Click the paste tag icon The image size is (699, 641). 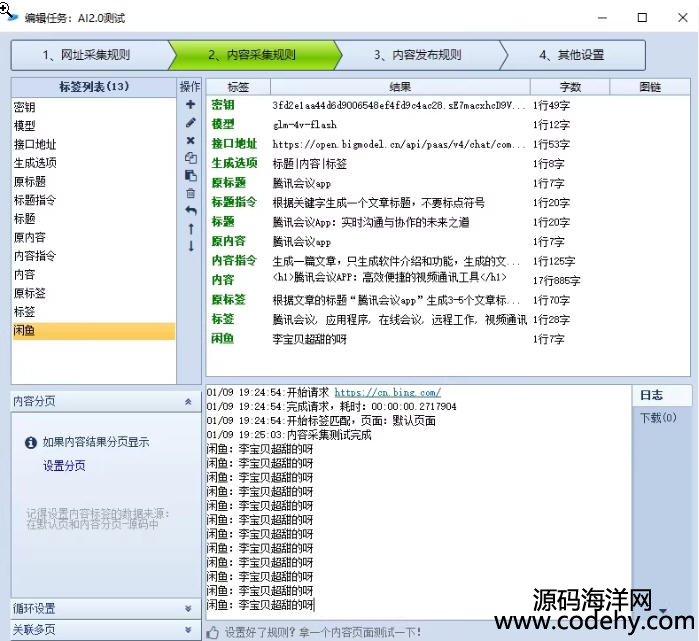click(x=190, y=175)
